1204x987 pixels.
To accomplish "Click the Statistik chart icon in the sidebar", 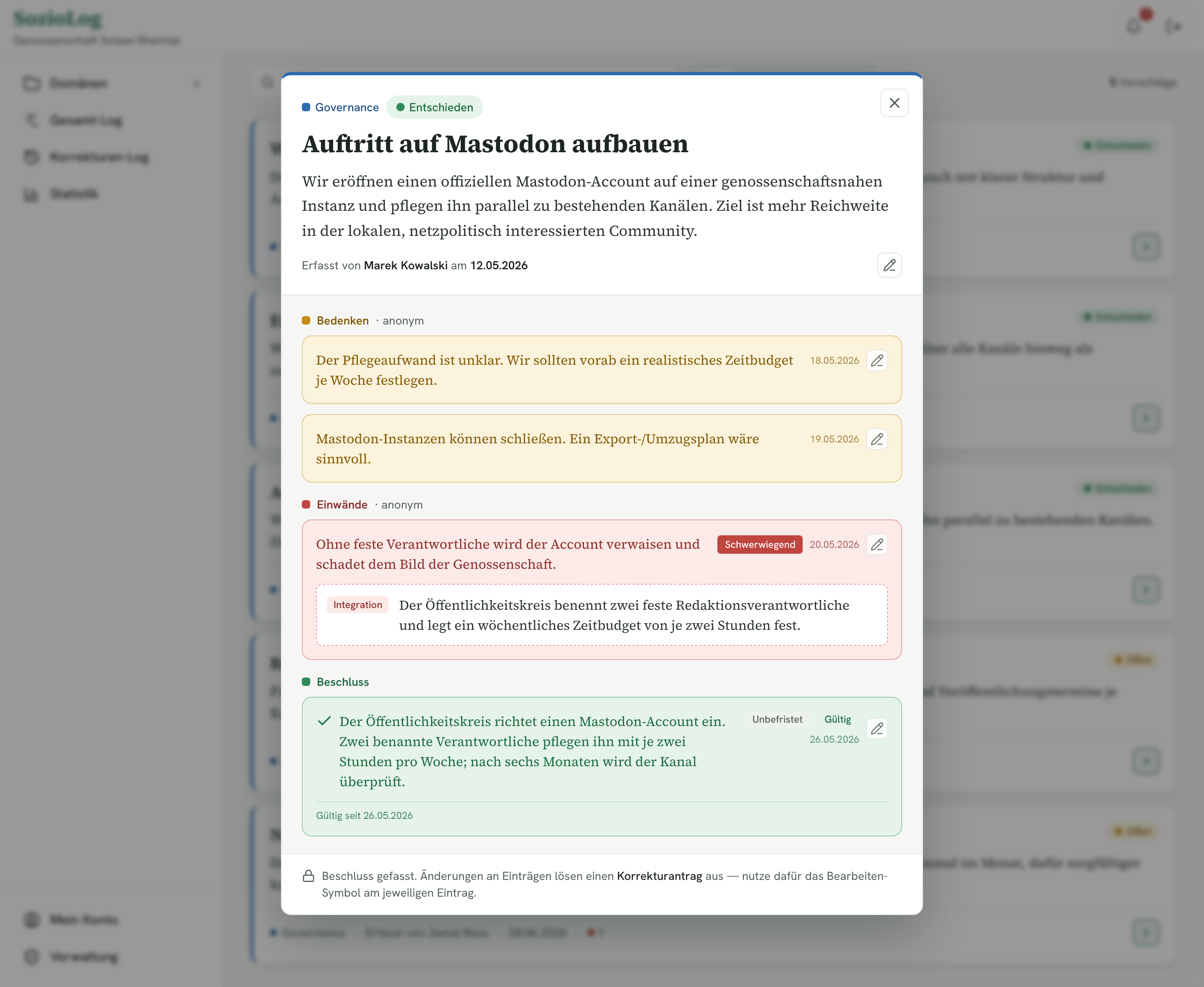I will point(32,194).
